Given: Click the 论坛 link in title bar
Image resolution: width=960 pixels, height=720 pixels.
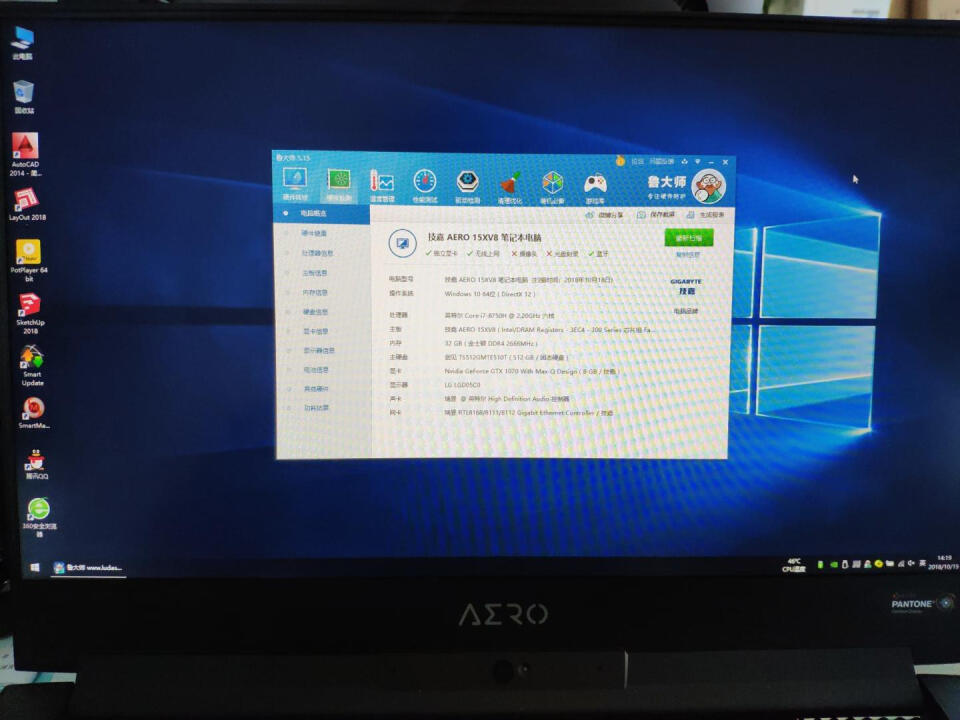Looking at the screenshot, I should [637, 162].
